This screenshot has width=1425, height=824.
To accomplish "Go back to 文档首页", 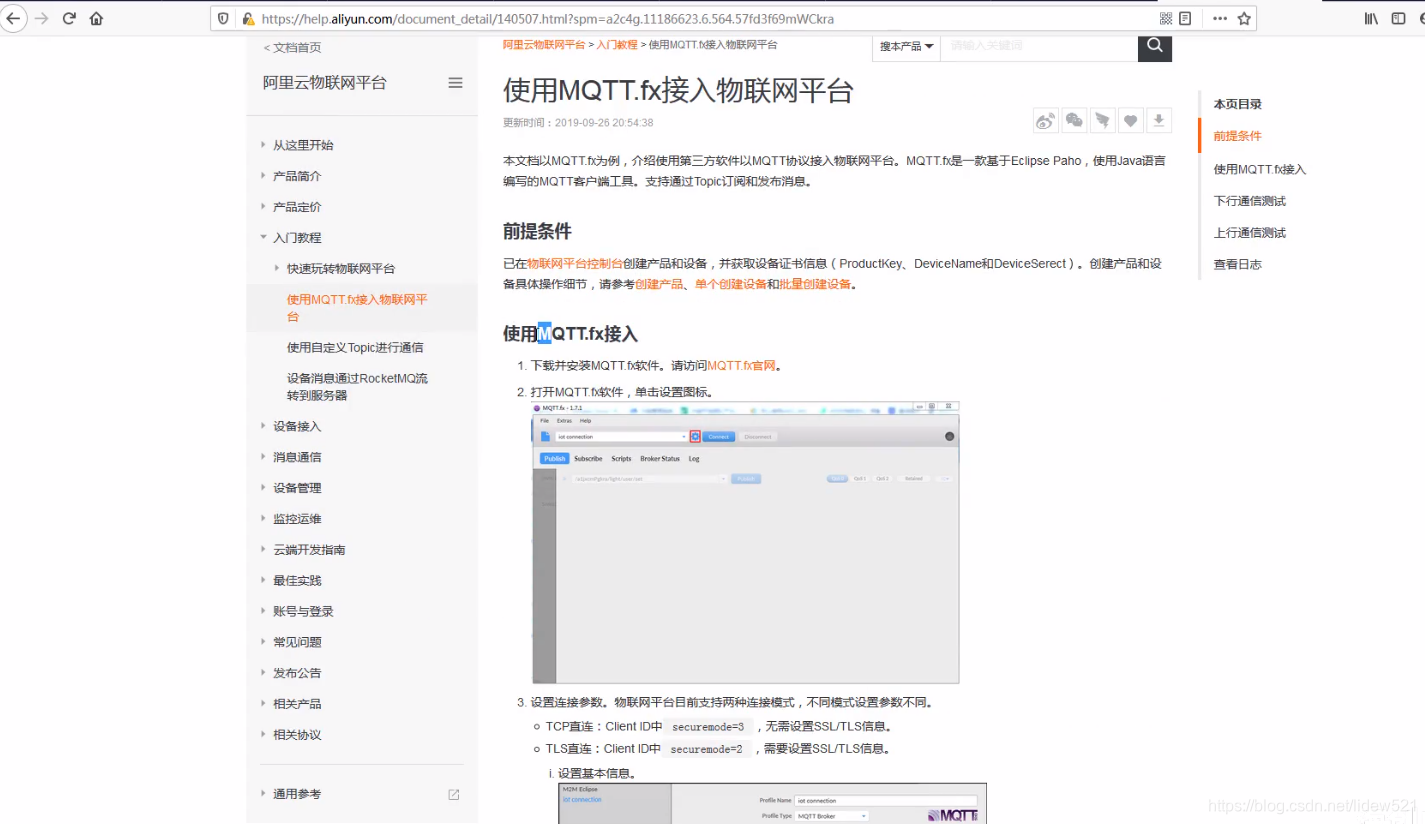I will pyautogui.click(x=292, y=48).
